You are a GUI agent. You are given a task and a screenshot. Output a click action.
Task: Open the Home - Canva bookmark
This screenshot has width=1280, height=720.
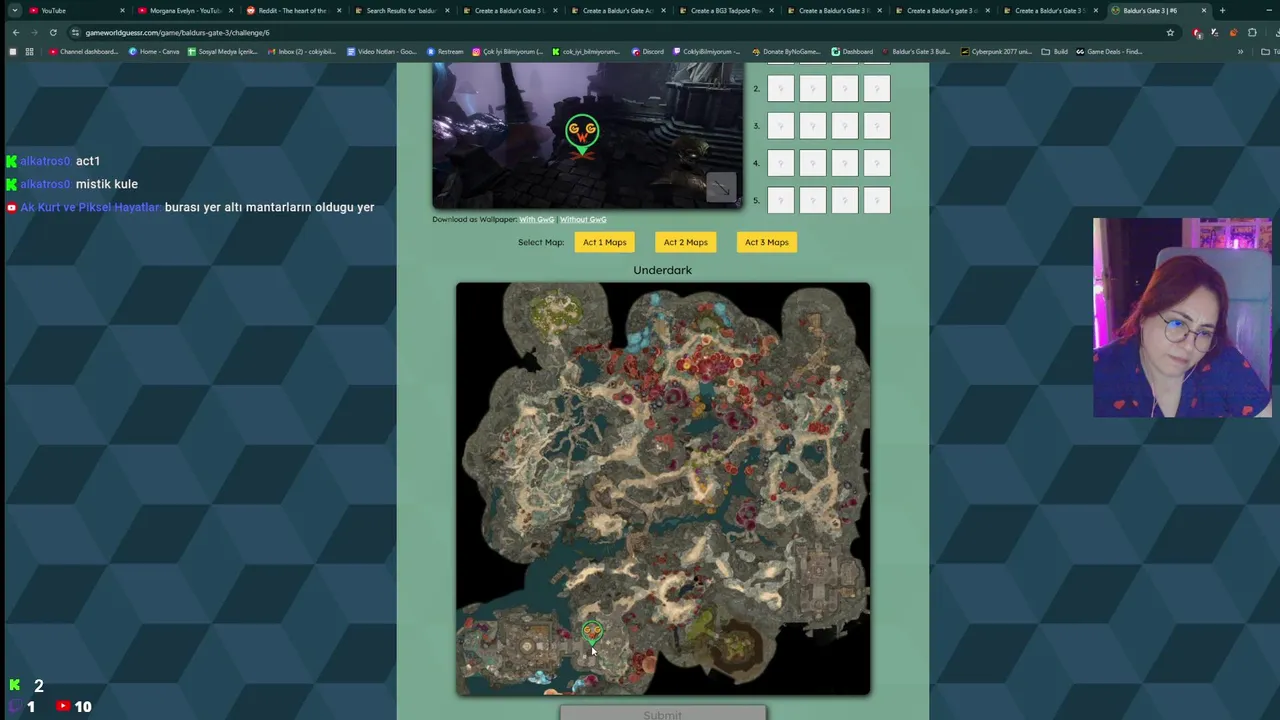(154, 51)
